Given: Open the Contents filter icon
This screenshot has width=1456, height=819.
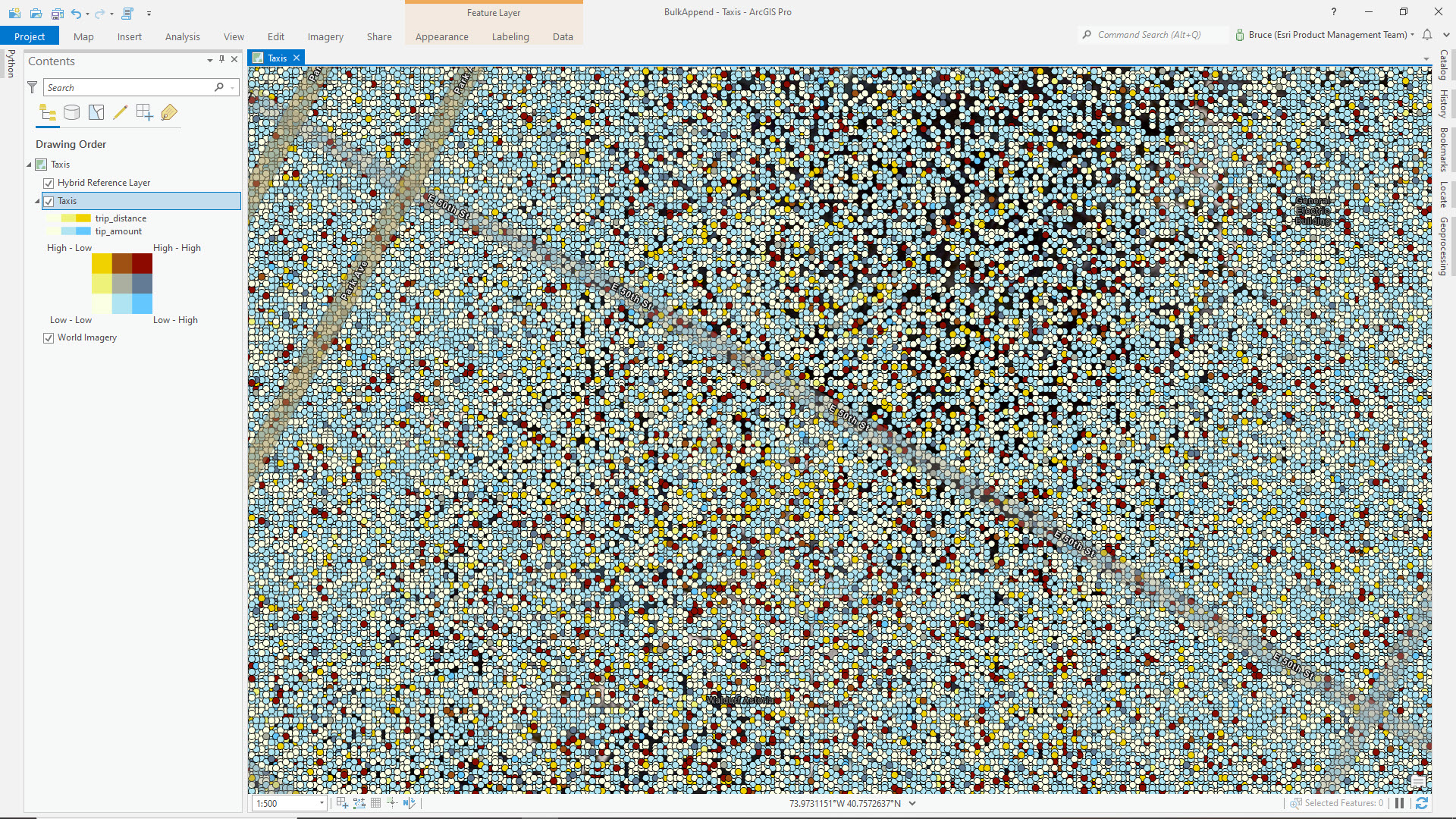Looking at the screenshot, I should (x=32, y=87).
